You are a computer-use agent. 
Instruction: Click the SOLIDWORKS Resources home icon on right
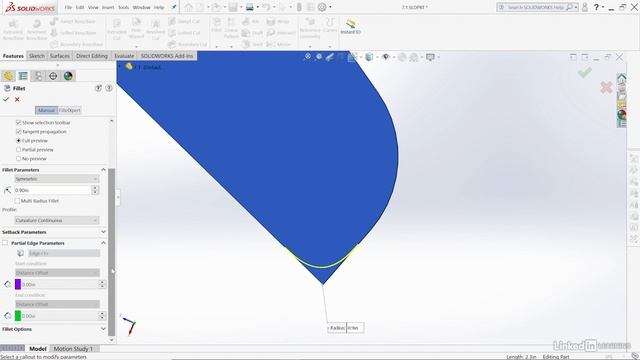pyautogui.click(x=622, y=78)
